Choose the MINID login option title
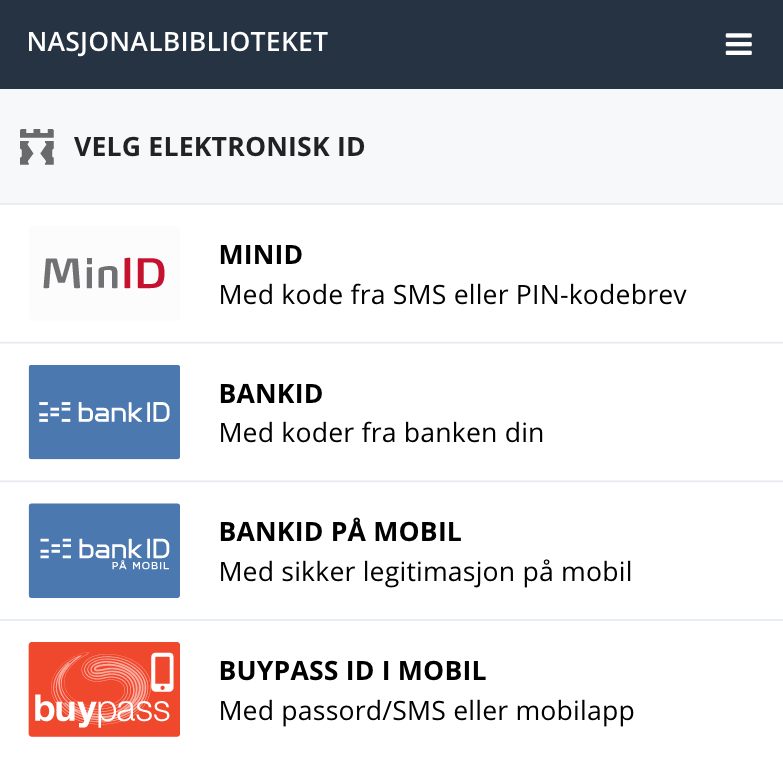Viewport: 783px width, 759px height. coord(261,255)
